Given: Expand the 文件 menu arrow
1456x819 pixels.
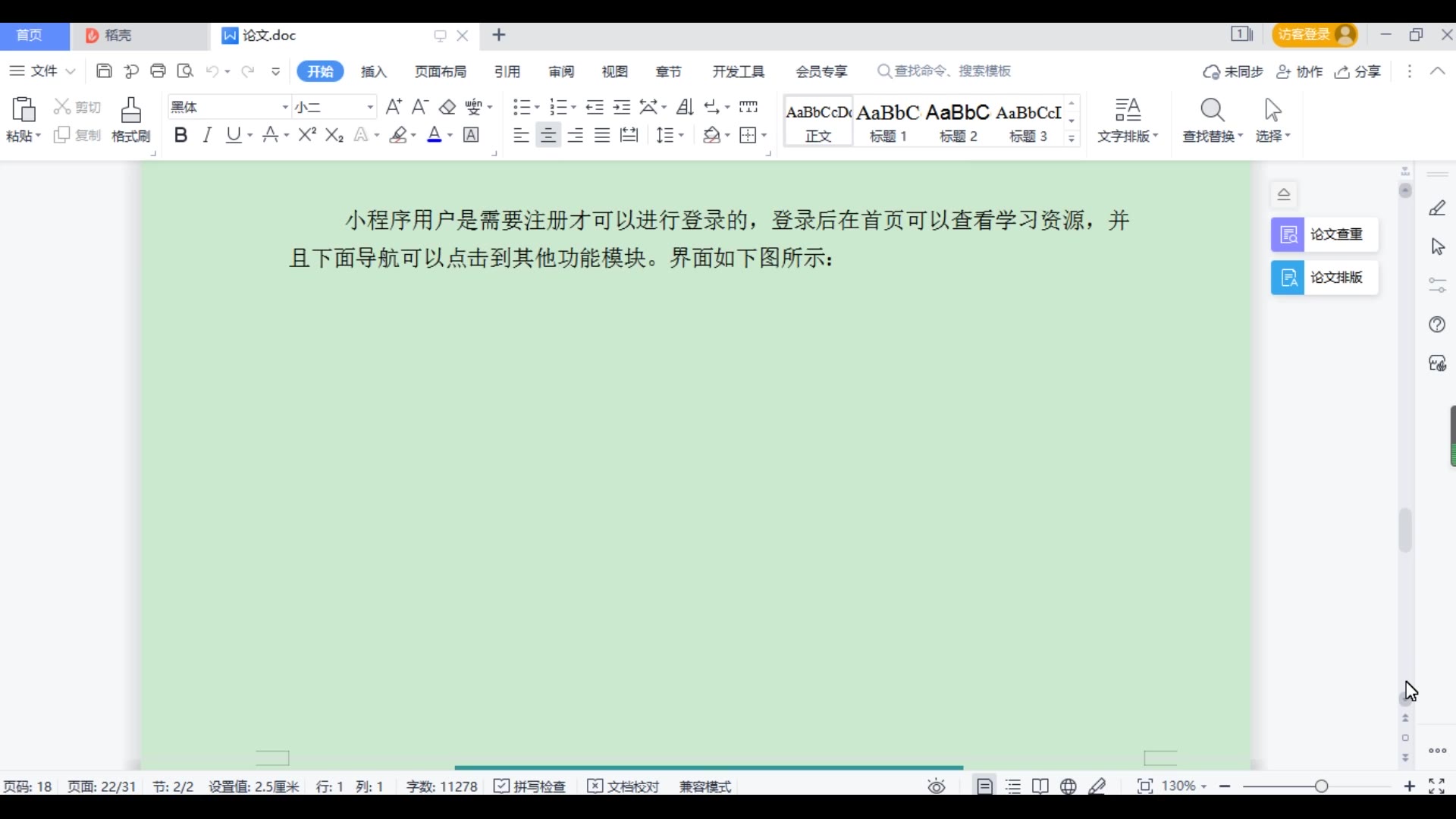Looking at the screenshot, I should click(x=71, y=71).
